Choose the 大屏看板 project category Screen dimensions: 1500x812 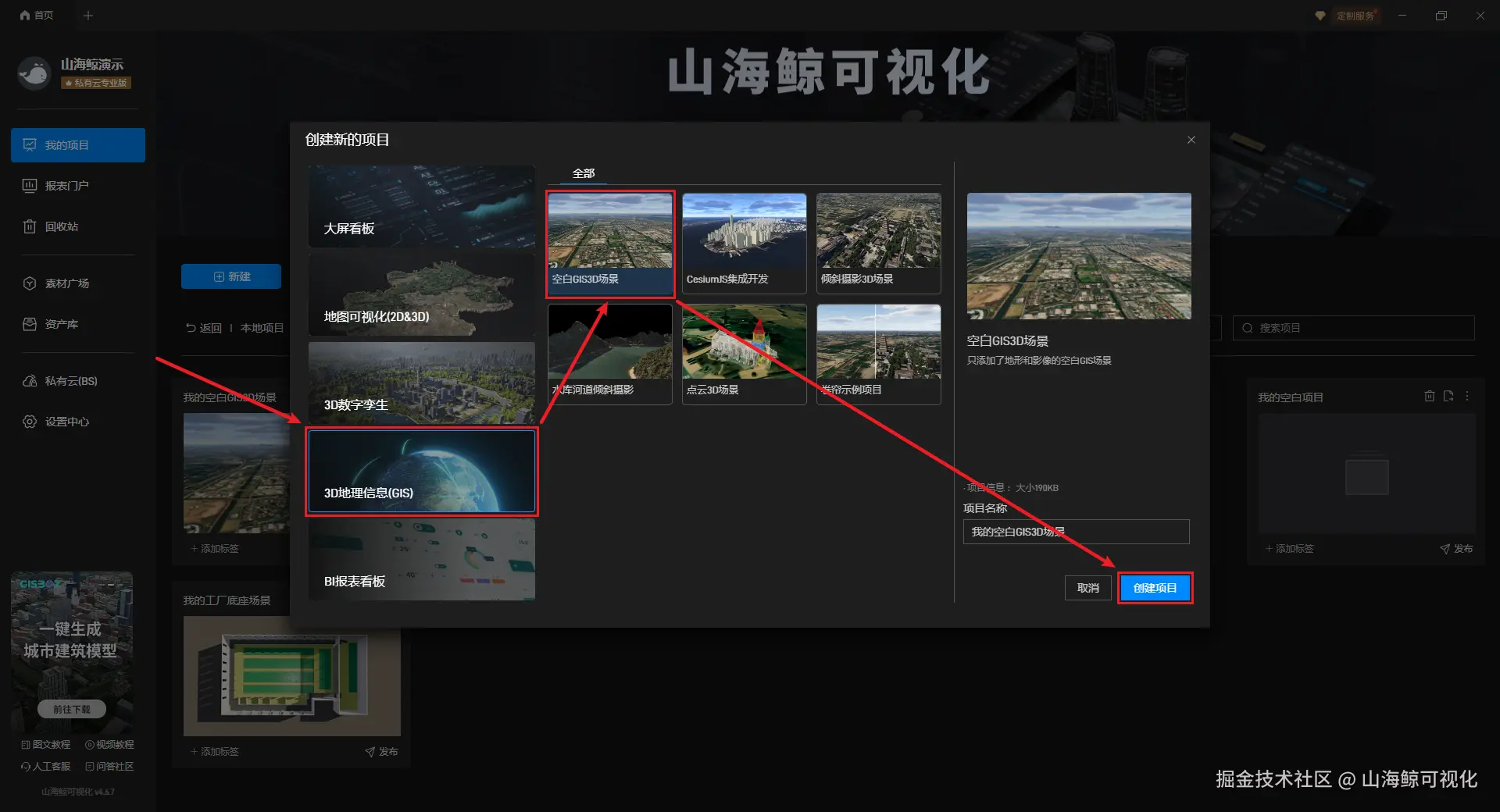point(422,206)
